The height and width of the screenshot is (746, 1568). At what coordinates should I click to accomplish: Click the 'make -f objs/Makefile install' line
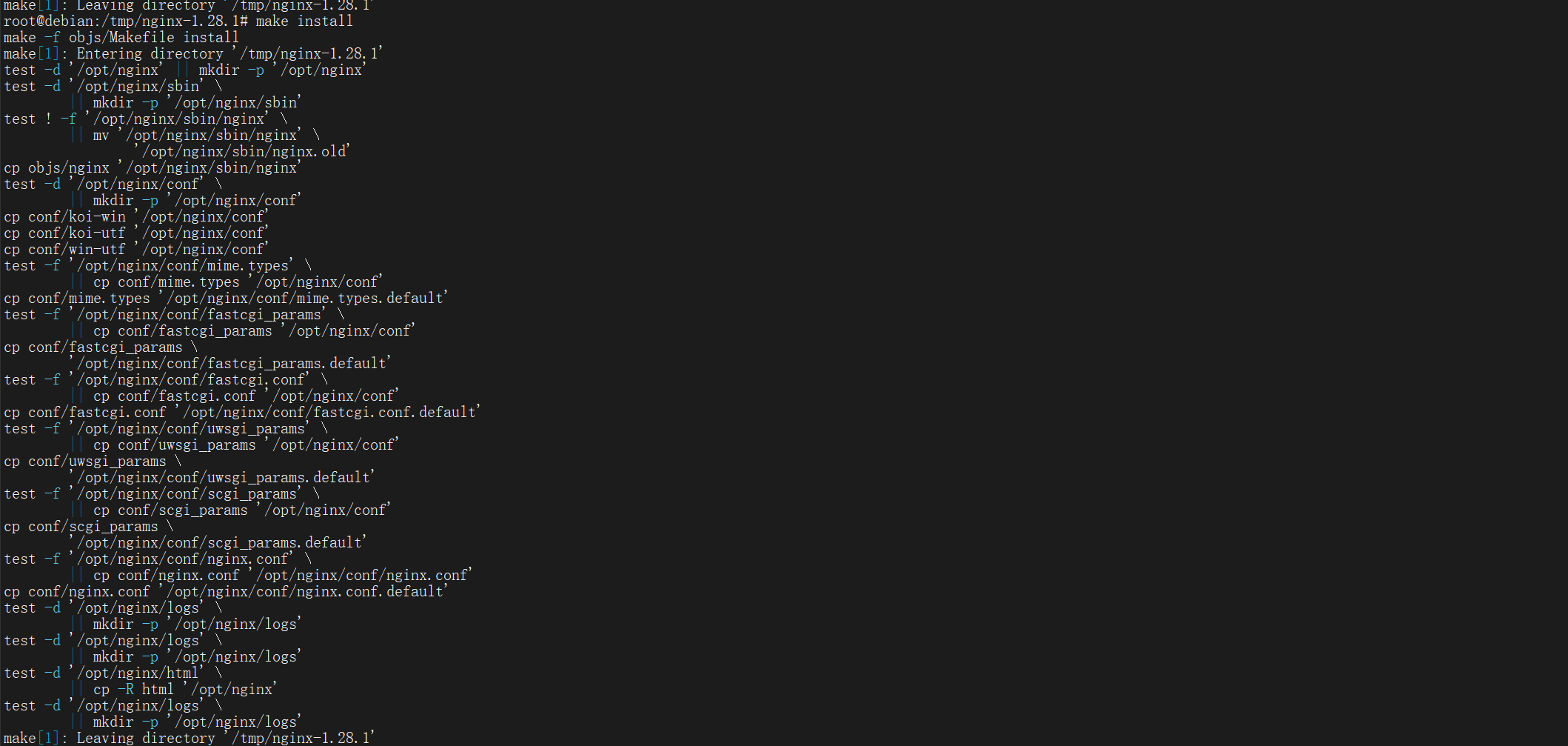point(121,38)
